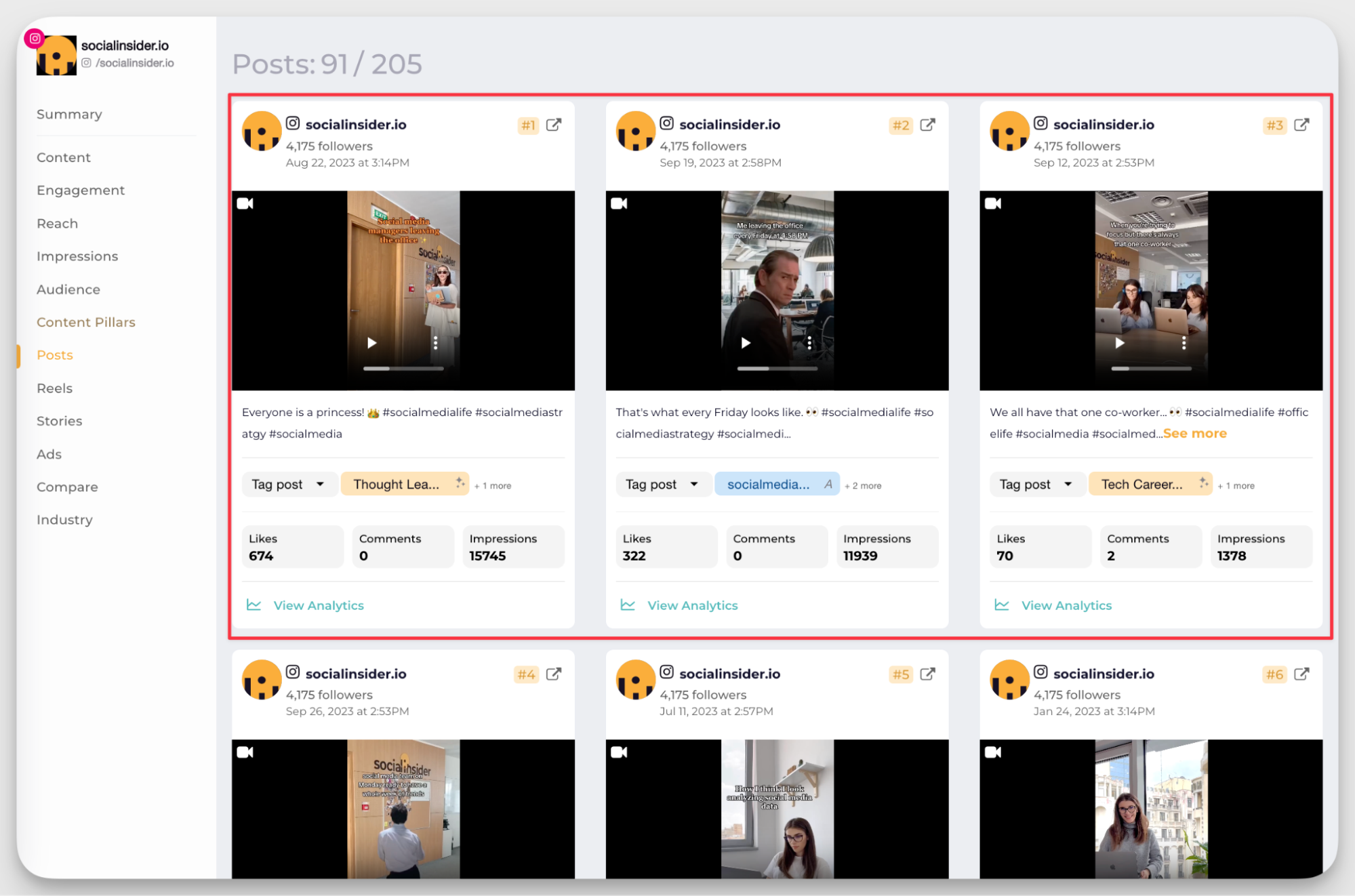Open Tag post dropdown on post #3
Viewport: 1355px width, 896px height.
point(1036,485)
